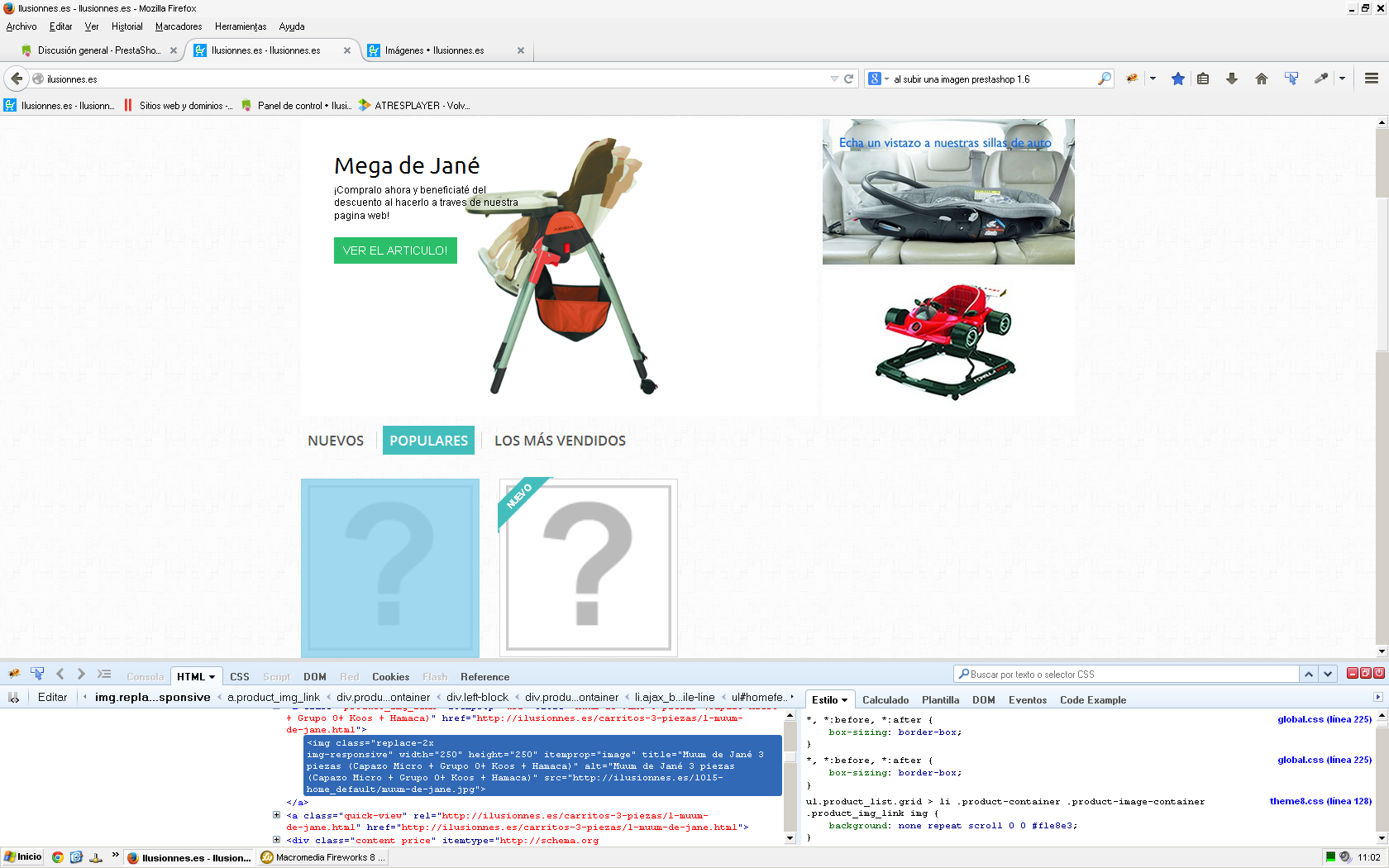Detach Firebug into a separate window

click(x=1366, y=674)
